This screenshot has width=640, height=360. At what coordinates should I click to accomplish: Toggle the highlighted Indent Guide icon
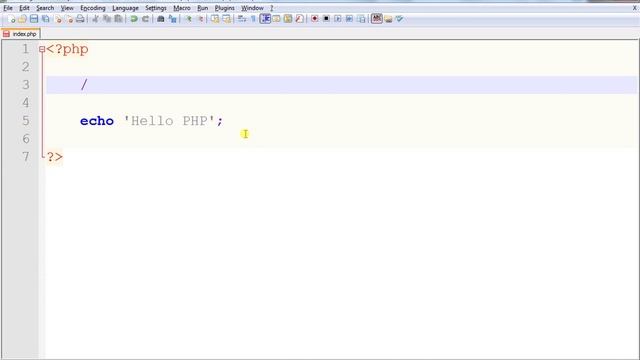click(x=265, y=19)
